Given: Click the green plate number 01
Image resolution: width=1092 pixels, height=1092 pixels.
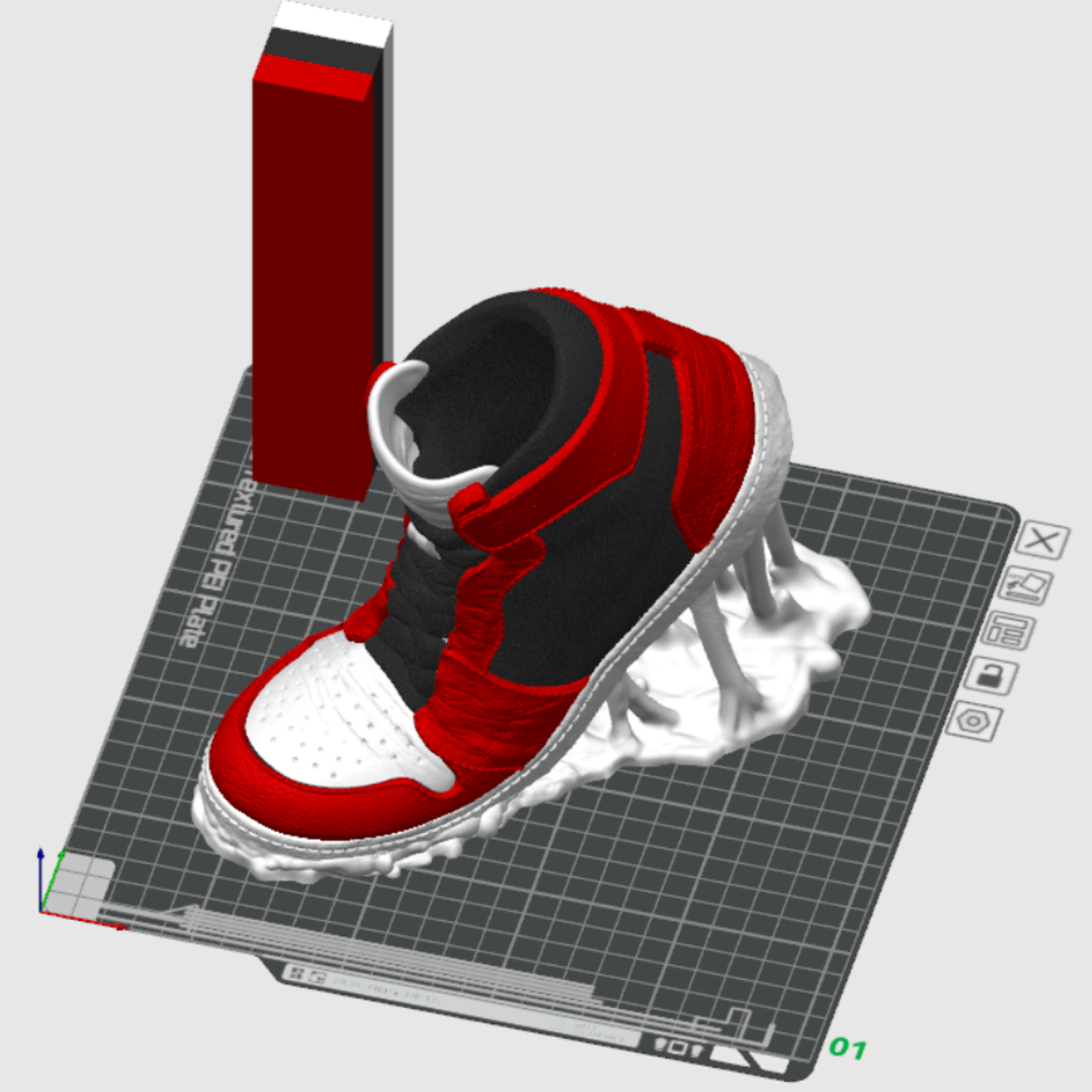Looking at the screenshot, I should pos(847,1048).
